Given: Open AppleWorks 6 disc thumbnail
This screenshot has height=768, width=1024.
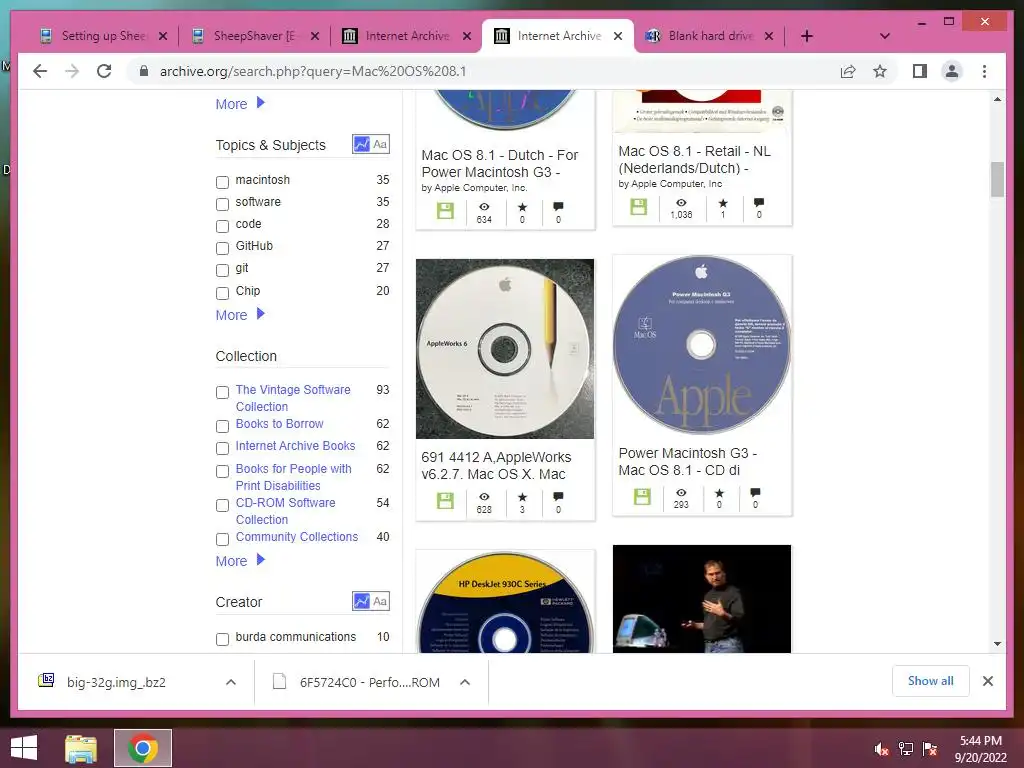Looking at the screenshot, I should 505,349.
